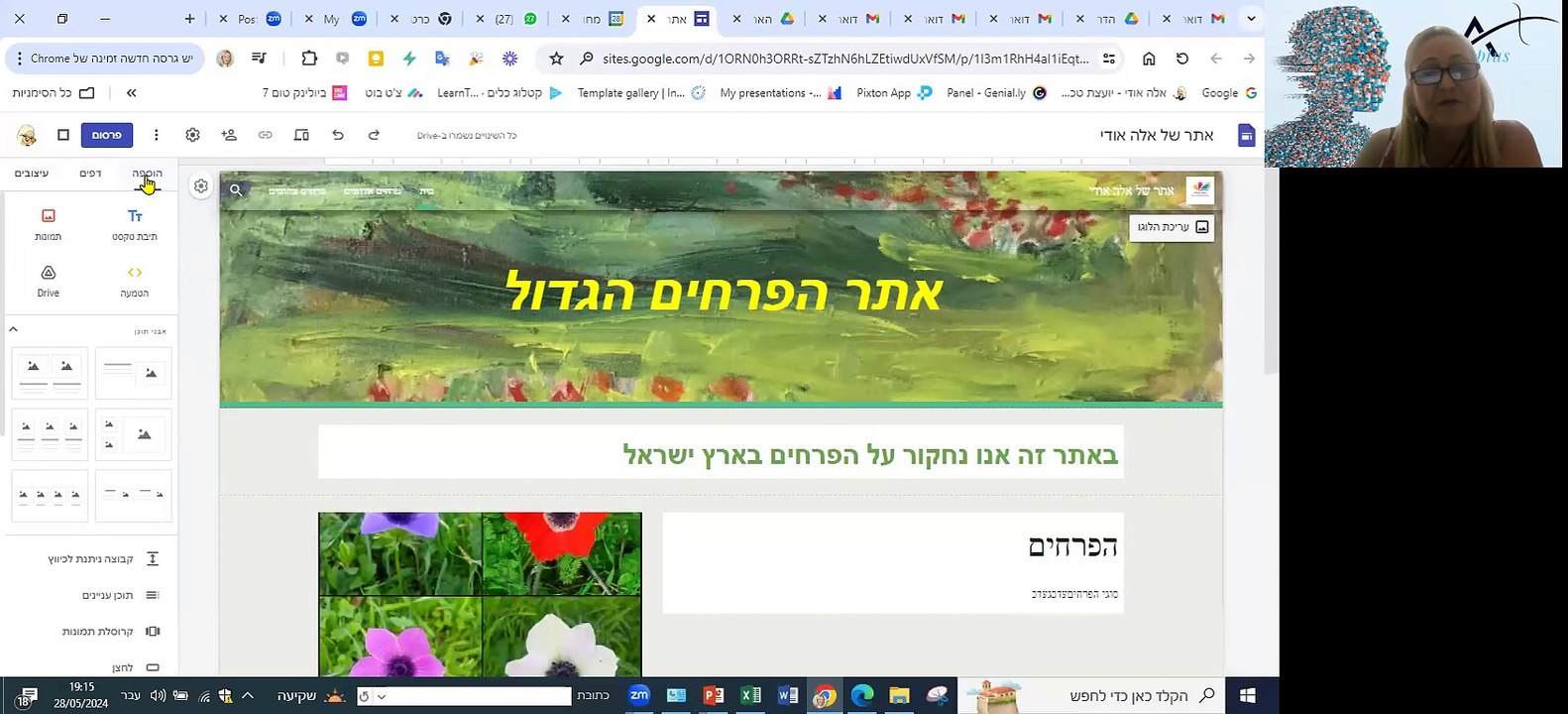The height and width of the screenshot is (714, 1568).
Task: Open header navigation settings gear
Action: [x=201, y=186]
